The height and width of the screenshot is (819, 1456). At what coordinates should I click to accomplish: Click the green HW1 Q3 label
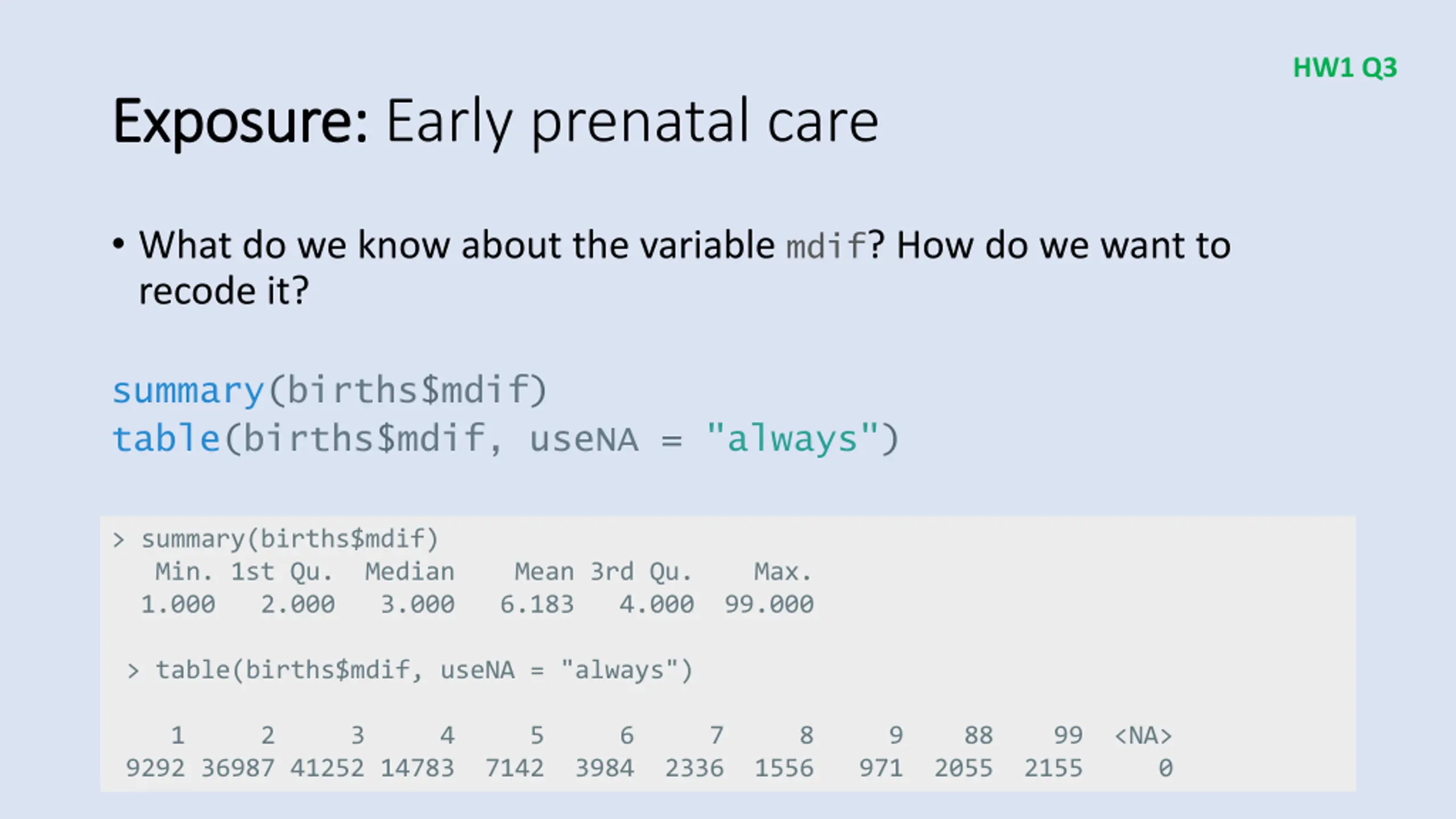click(x=1345, y=68)
